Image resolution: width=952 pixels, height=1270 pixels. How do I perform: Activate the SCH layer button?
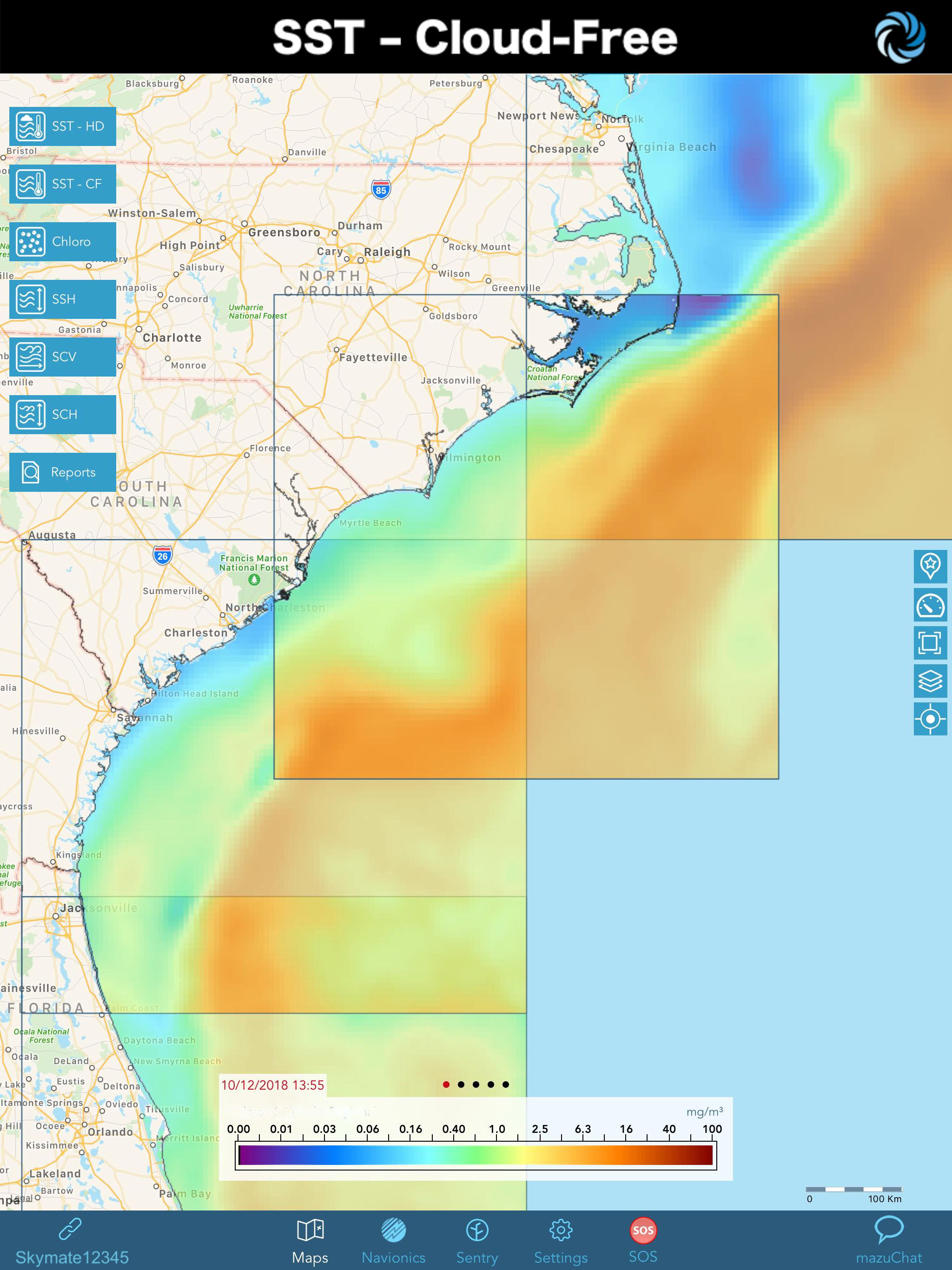(63, 415)
